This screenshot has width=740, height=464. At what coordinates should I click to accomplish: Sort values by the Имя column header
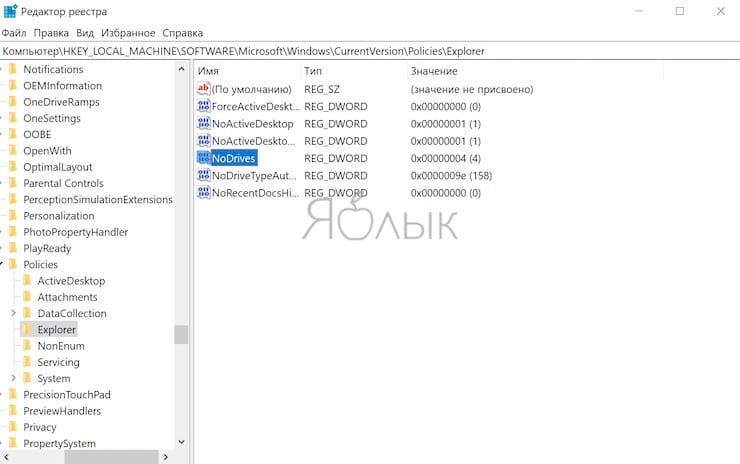click(247, 71)
